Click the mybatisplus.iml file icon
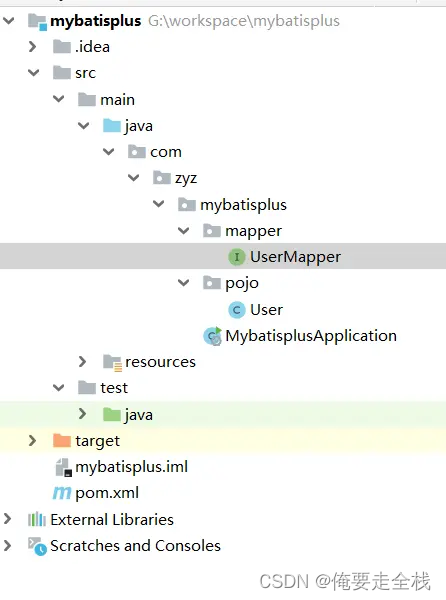Screen dimensions: 446x600 tap(63, 467)
